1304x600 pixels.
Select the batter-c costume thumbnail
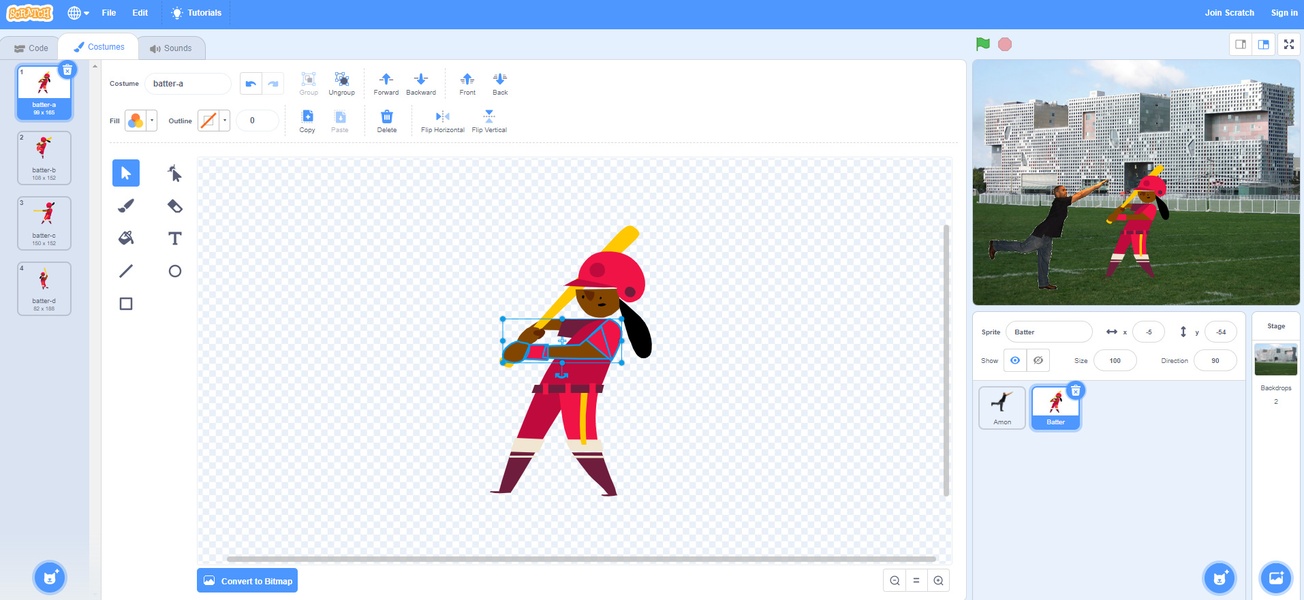(x=44, y=223)
